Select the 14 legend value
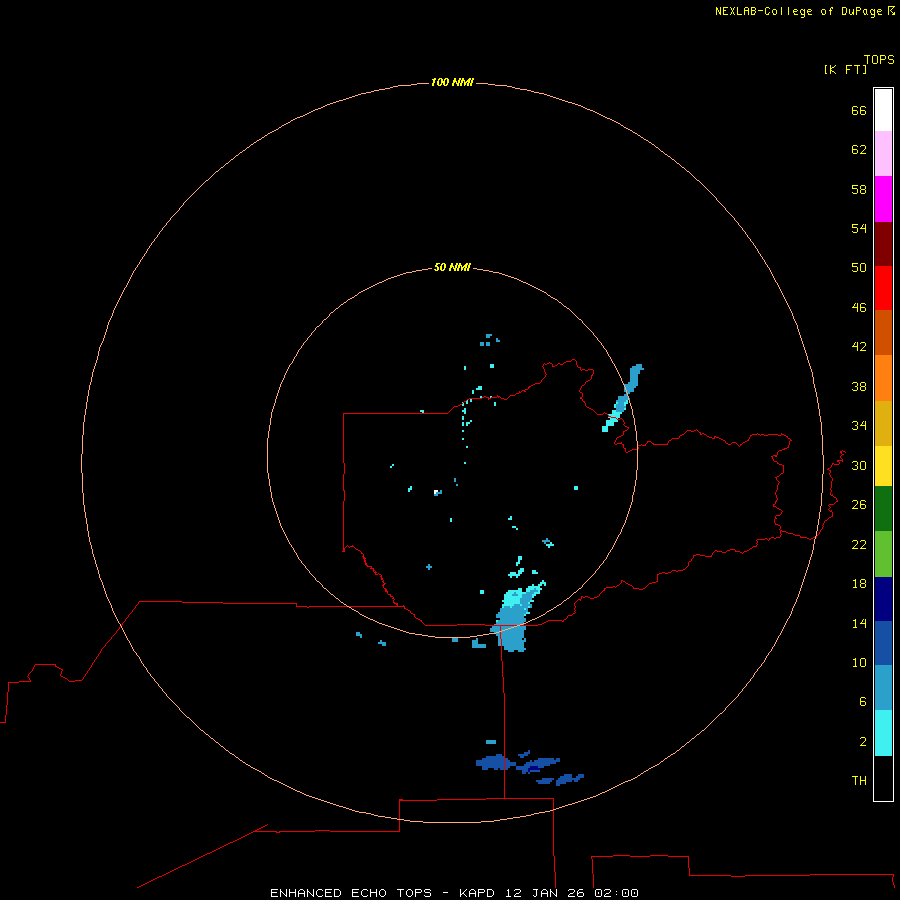 (859, 623)
